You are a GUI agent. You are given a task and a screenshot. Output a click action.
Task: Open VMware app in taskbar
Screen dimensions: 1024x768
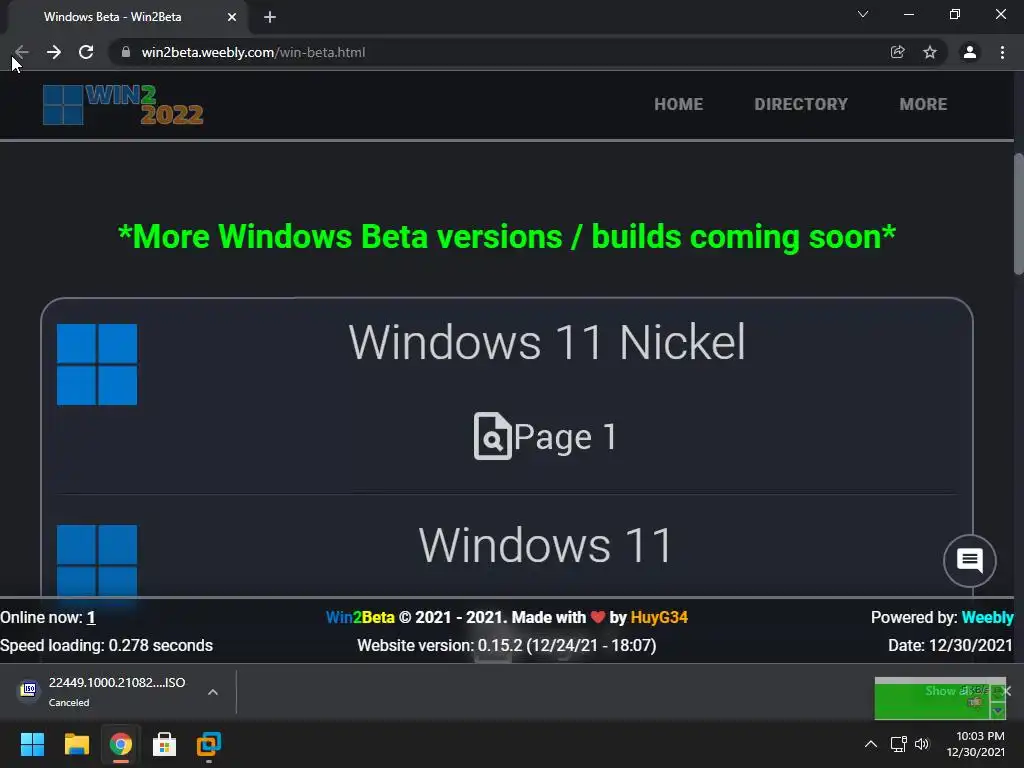209,744
